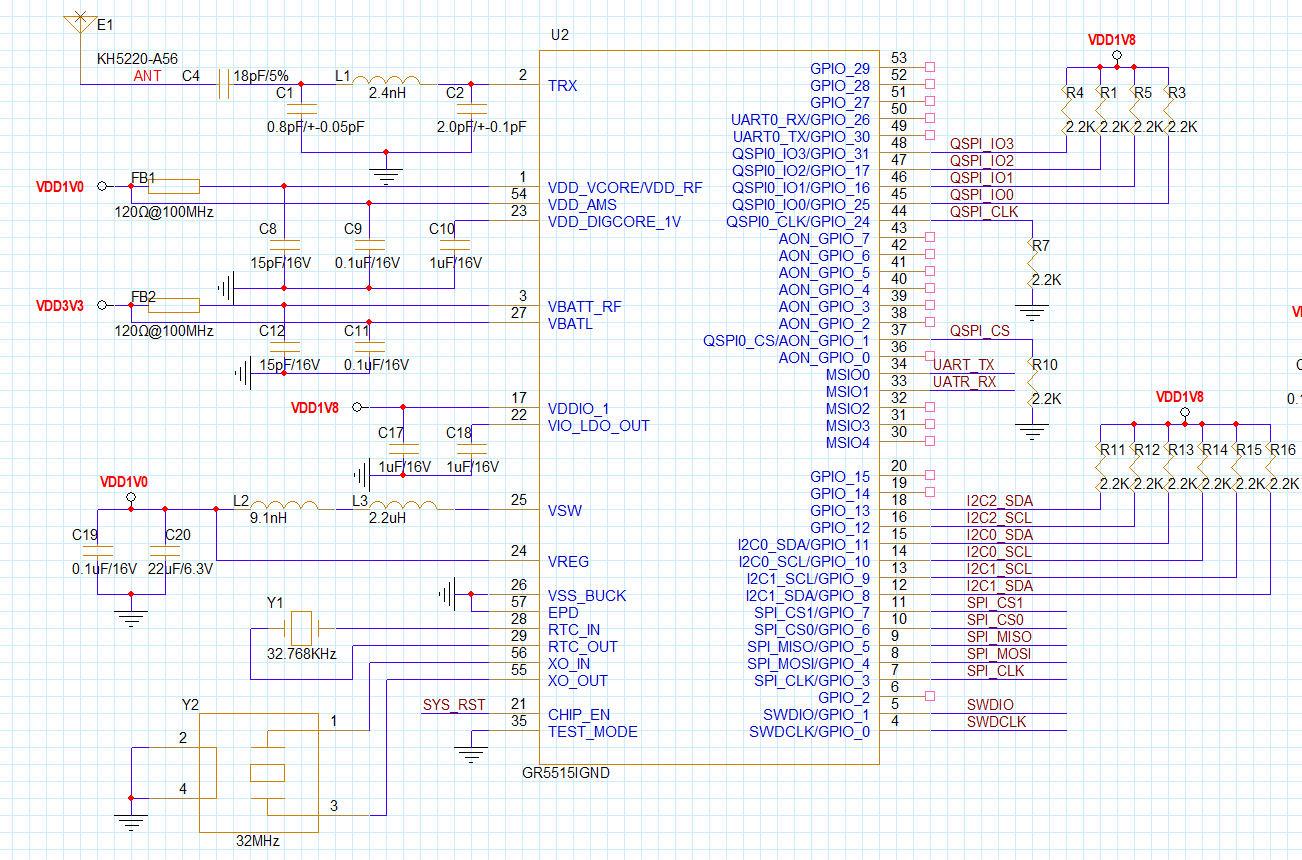This screenshot has width=1302, height=860.
Task: Select the ground symbol under TEST_MODE
Action: click(x=471, y=752)
